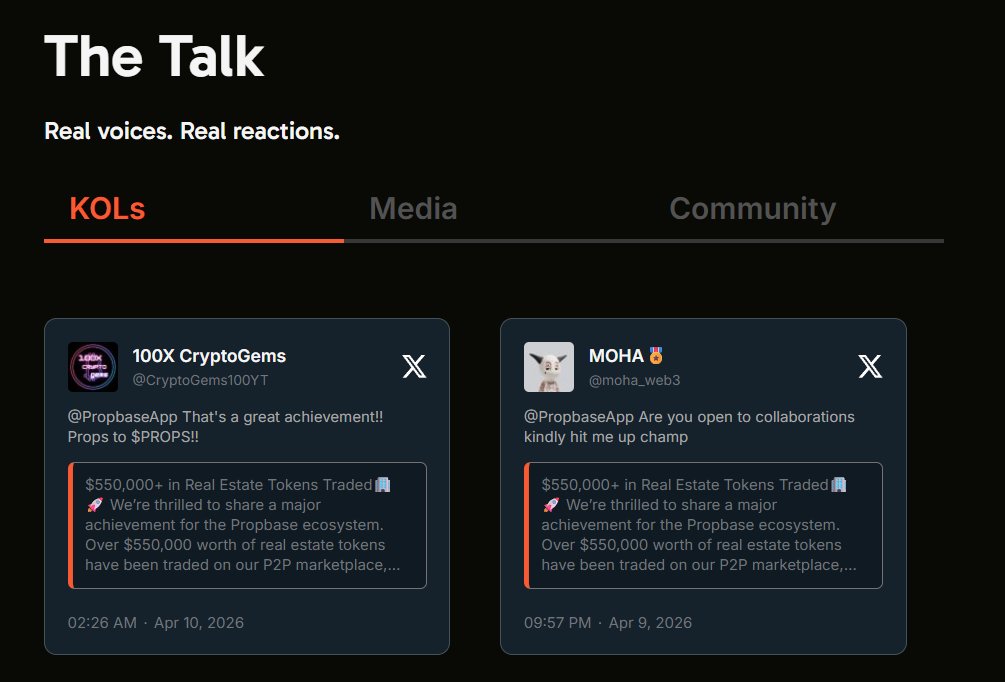Open the 100X CryptoGems profile avatar

click(x=93, y=367)
